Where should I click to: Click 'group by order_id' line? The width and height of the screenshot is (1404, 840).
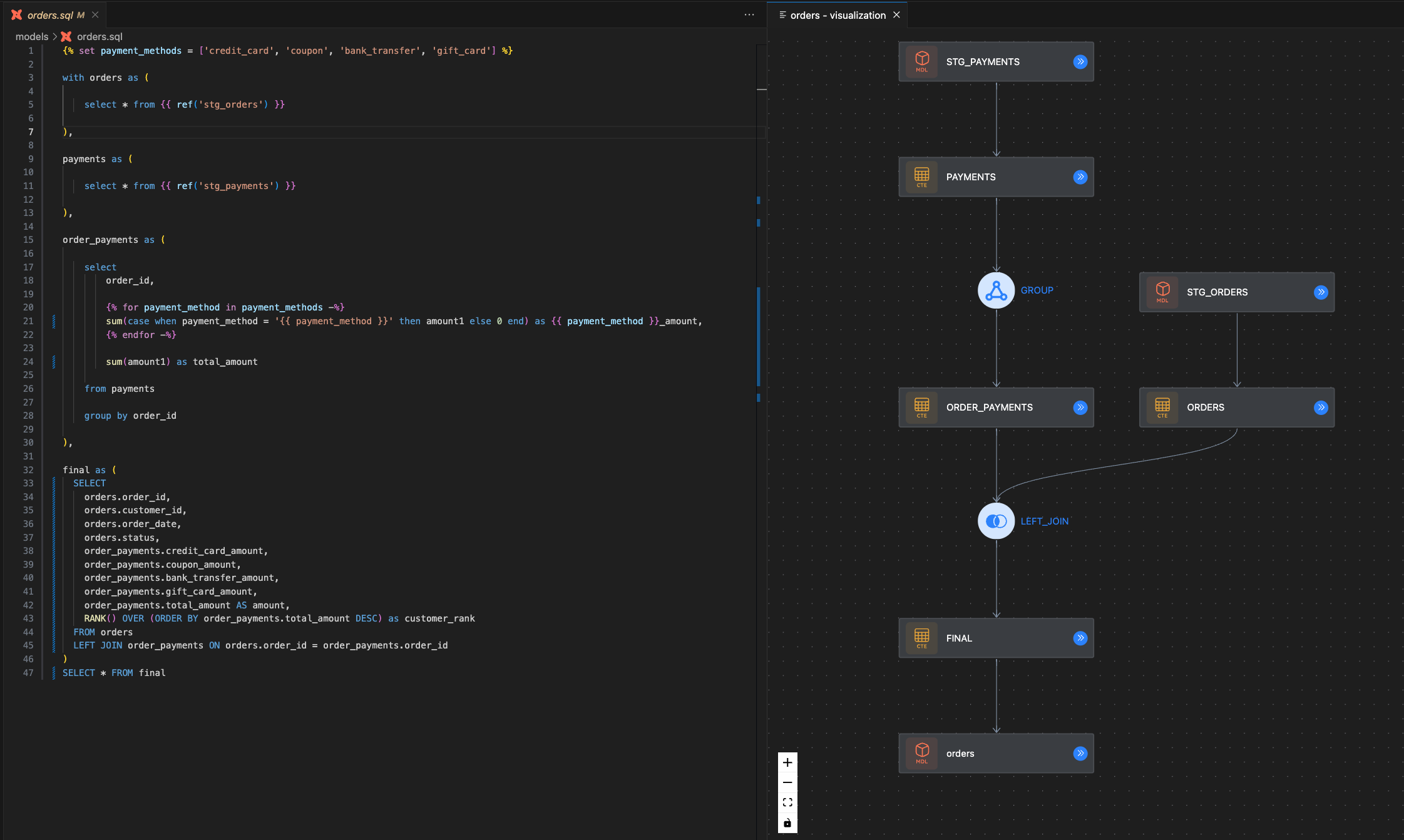[x=130, y=416]
